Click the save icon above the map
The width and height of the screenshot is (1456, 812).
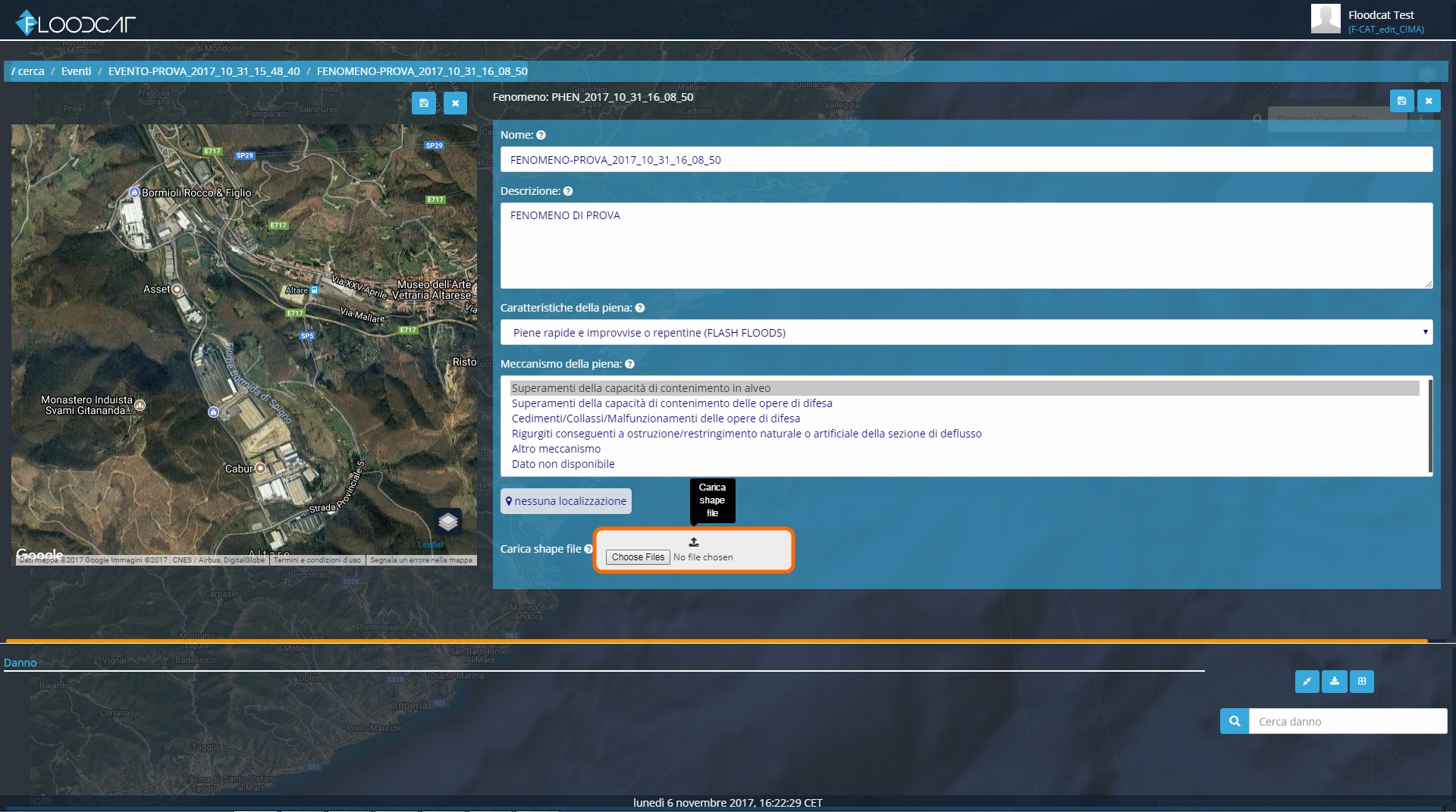424,103
